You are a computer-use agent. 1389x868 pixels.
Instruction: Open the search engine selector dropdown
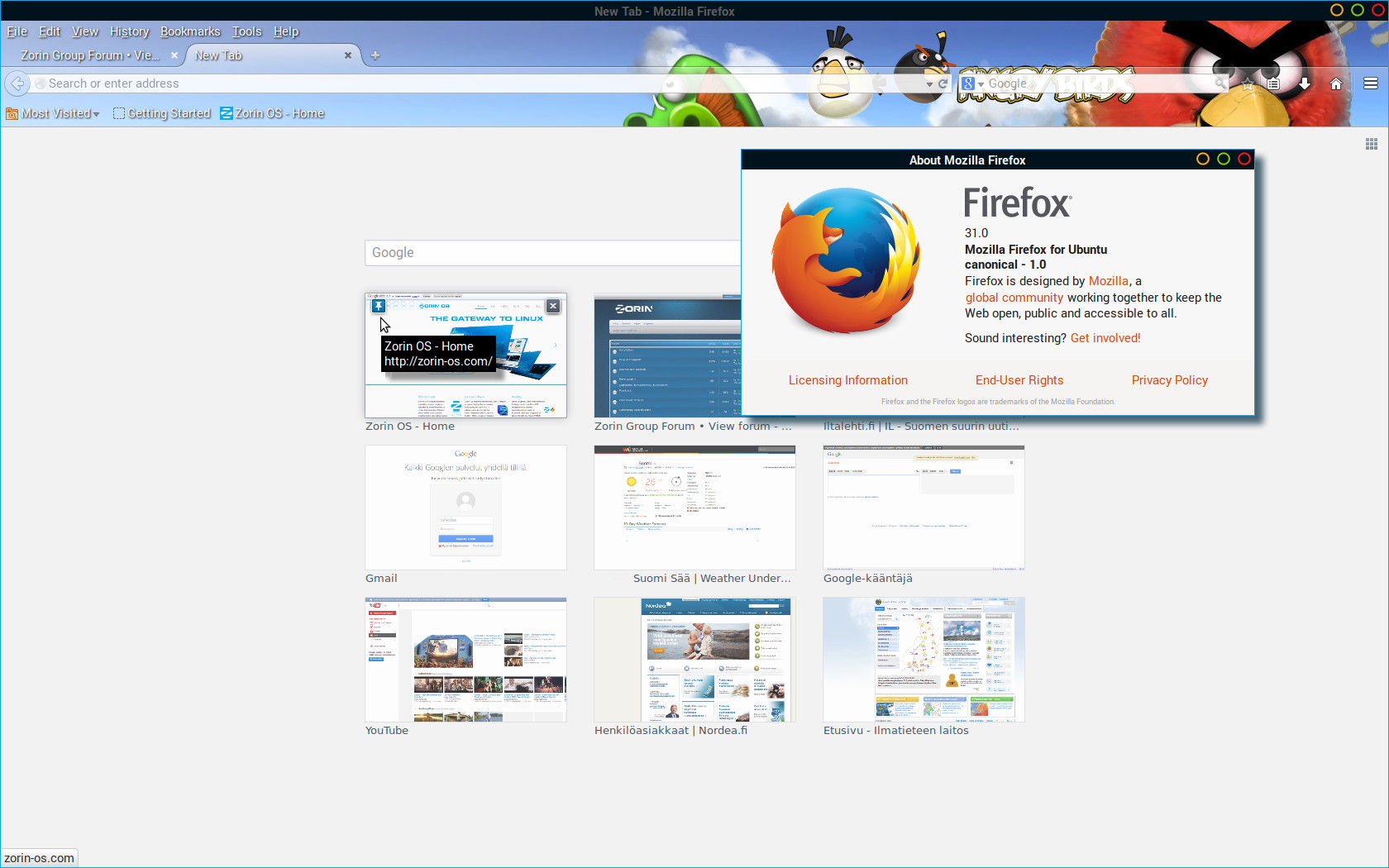coord(972,83)
